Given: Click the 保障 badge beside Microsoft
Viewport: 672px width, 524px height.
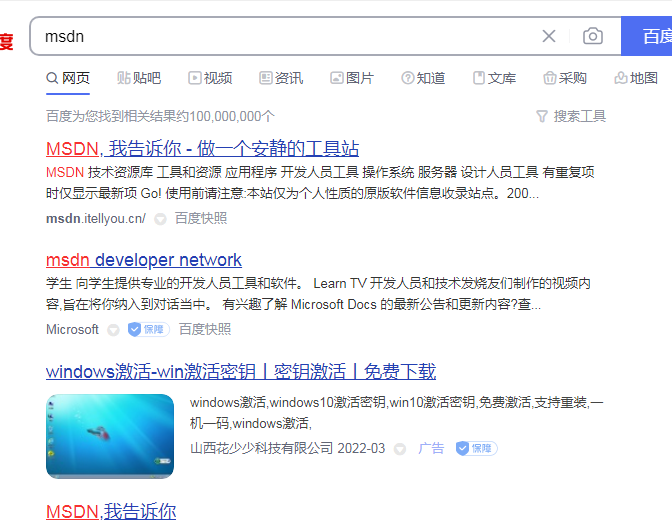Looking at the screenshot, I should [148, 329].
